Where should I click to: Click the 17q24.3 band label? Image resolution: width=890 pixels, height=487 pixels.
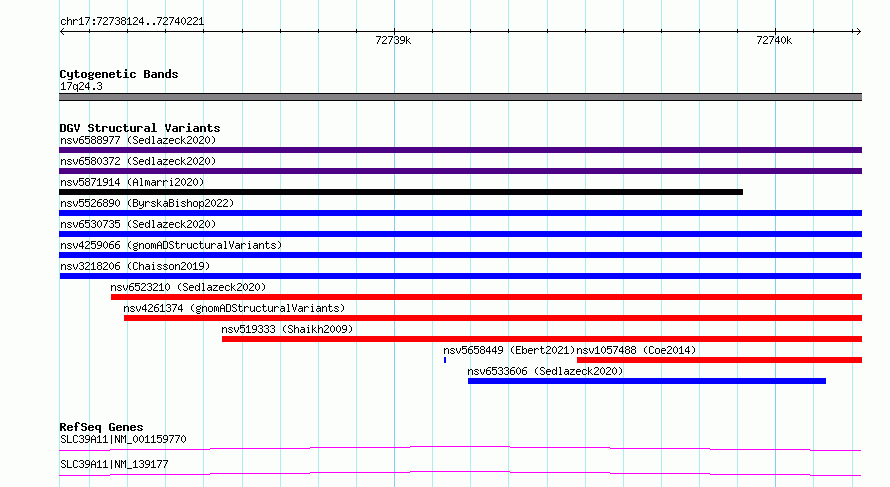[x=81, y=86]
